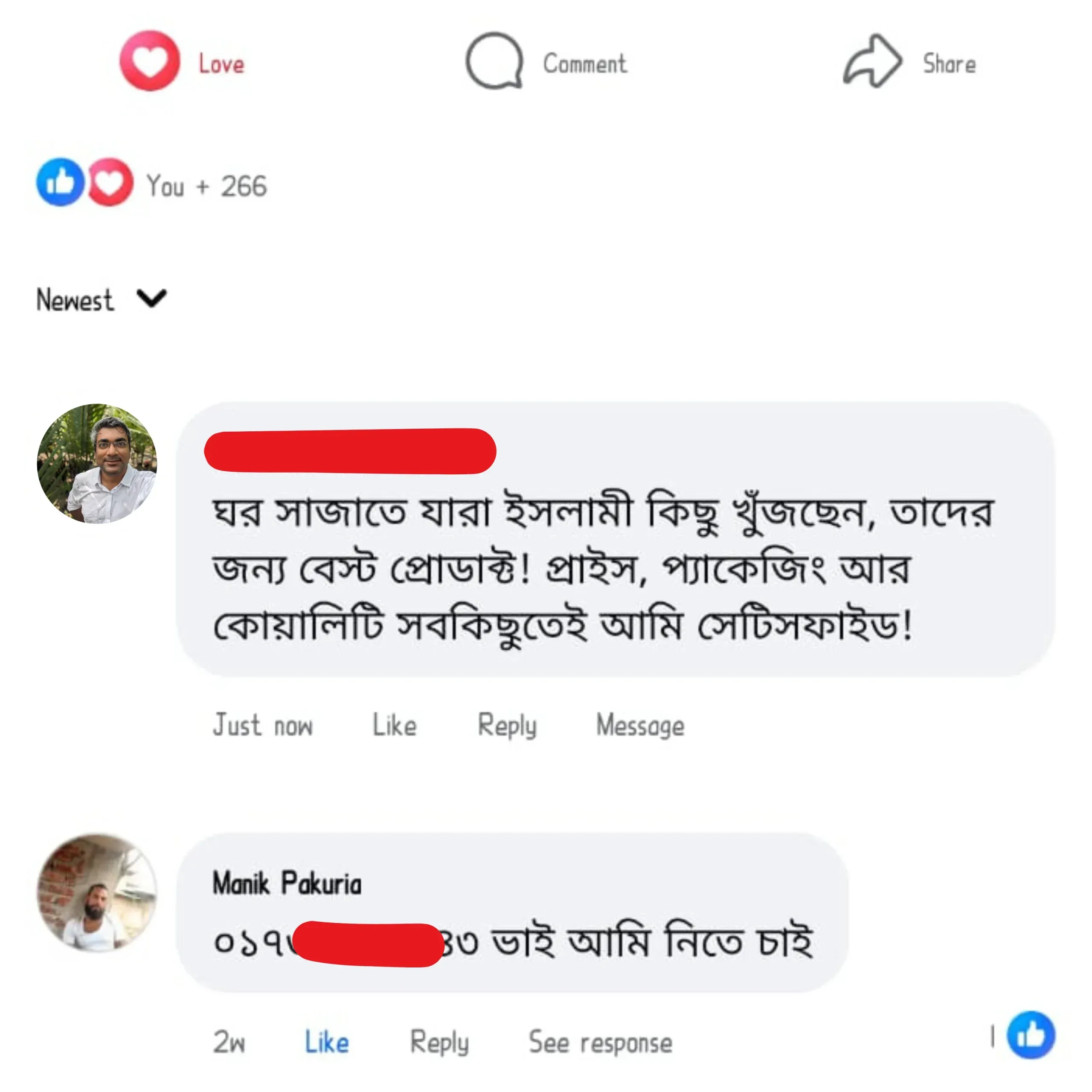Message the author of the newest comment
1092x1092 pixels.
[640, 725]
